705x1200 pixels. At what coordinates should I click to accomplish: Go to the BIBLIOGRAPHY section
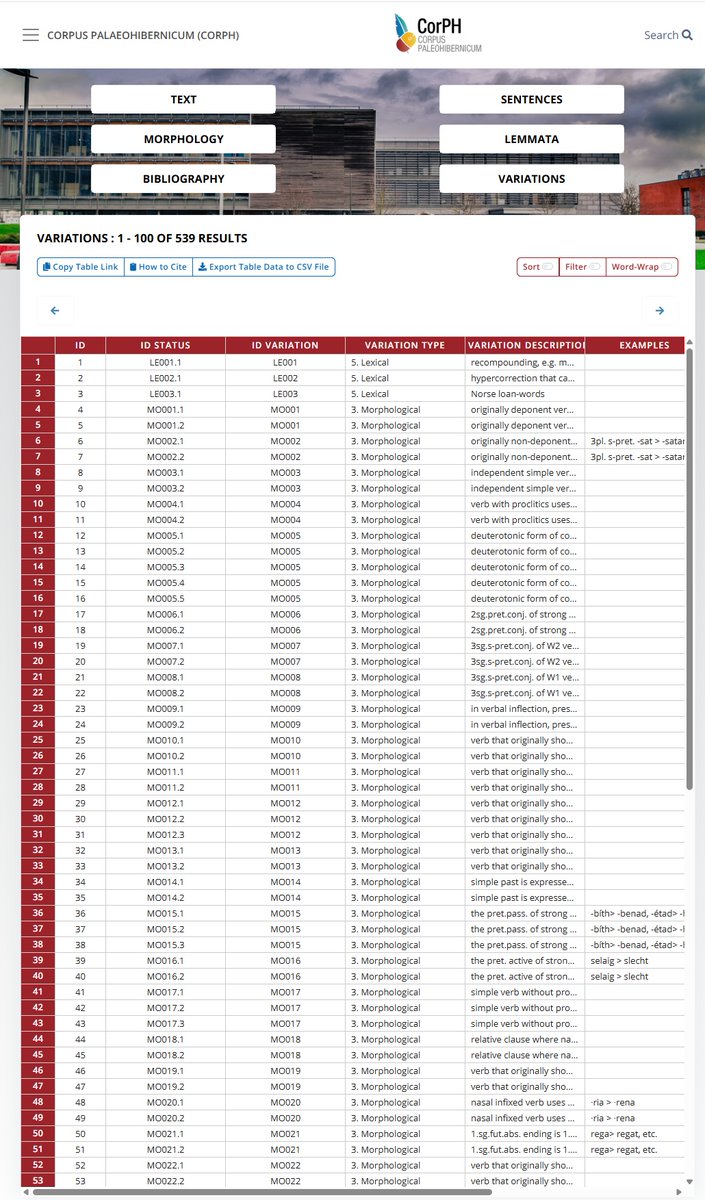(x=183, y=179)
